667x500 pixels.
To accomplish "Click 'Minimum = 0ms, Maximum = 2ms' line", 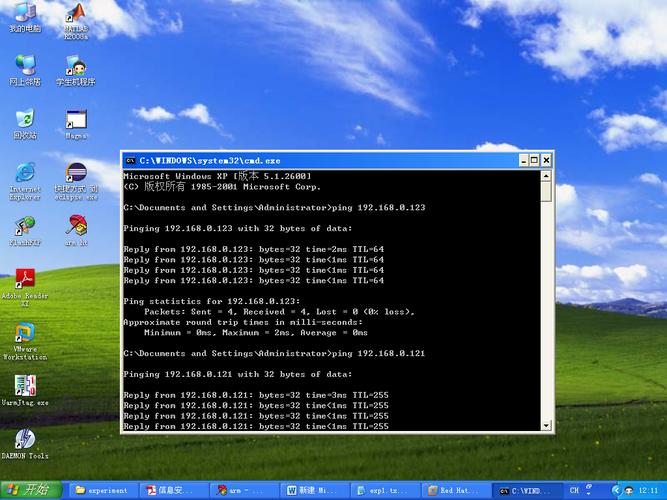I will [256, 333].
